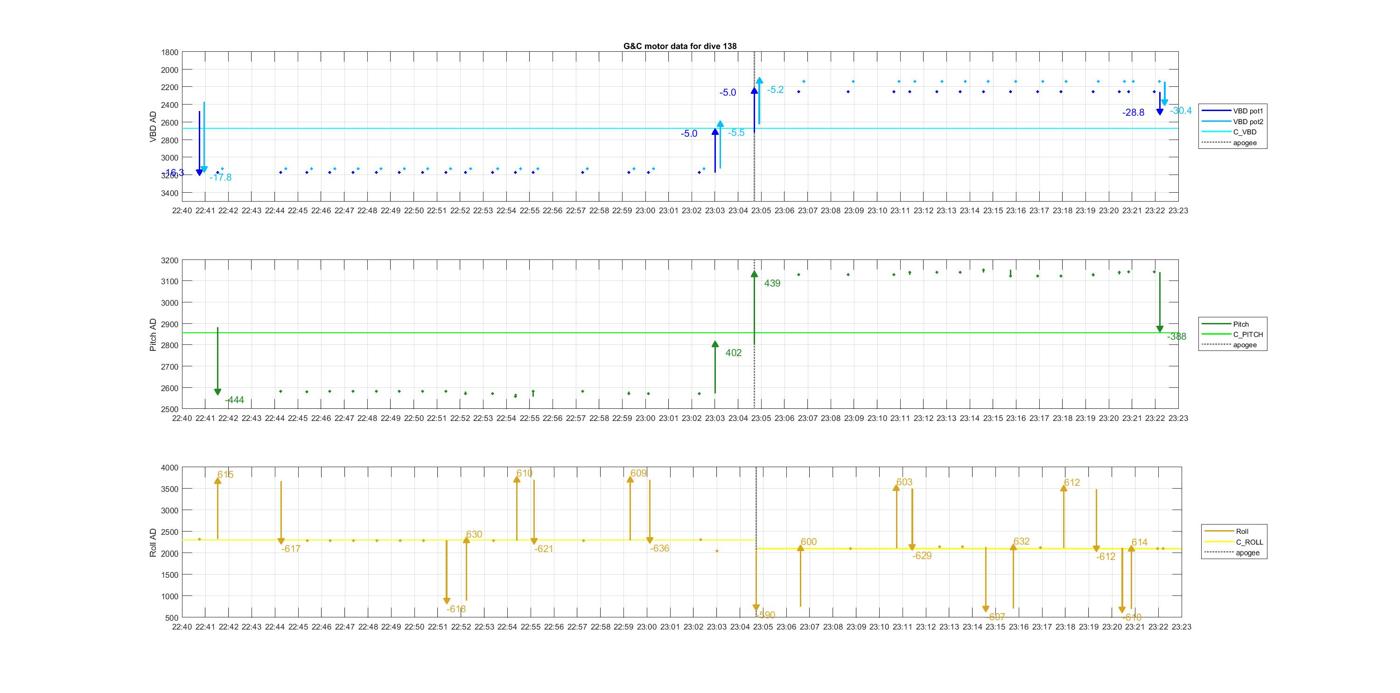Click the '-388' annotation in Pitch plot
The image size is (1400, 693).
1177,337
